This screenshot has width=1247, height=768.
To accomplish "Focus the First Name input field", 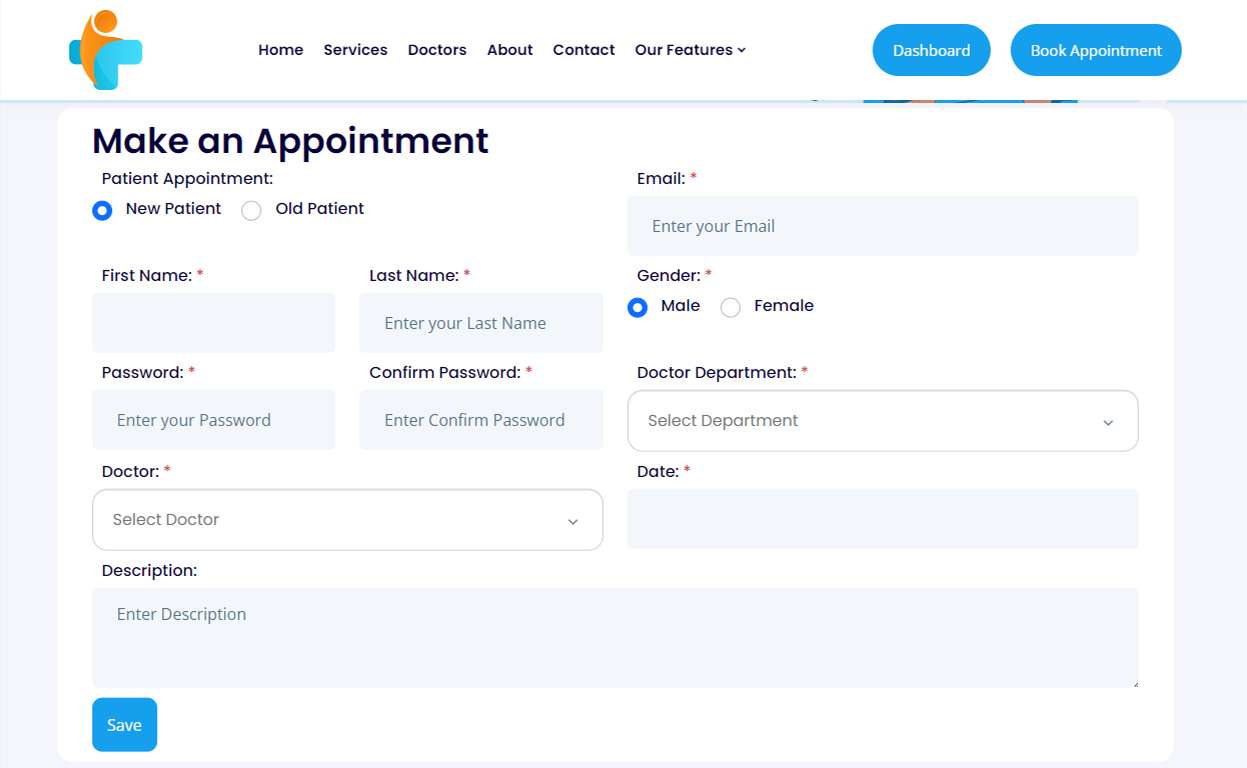I will pos(213,322).
